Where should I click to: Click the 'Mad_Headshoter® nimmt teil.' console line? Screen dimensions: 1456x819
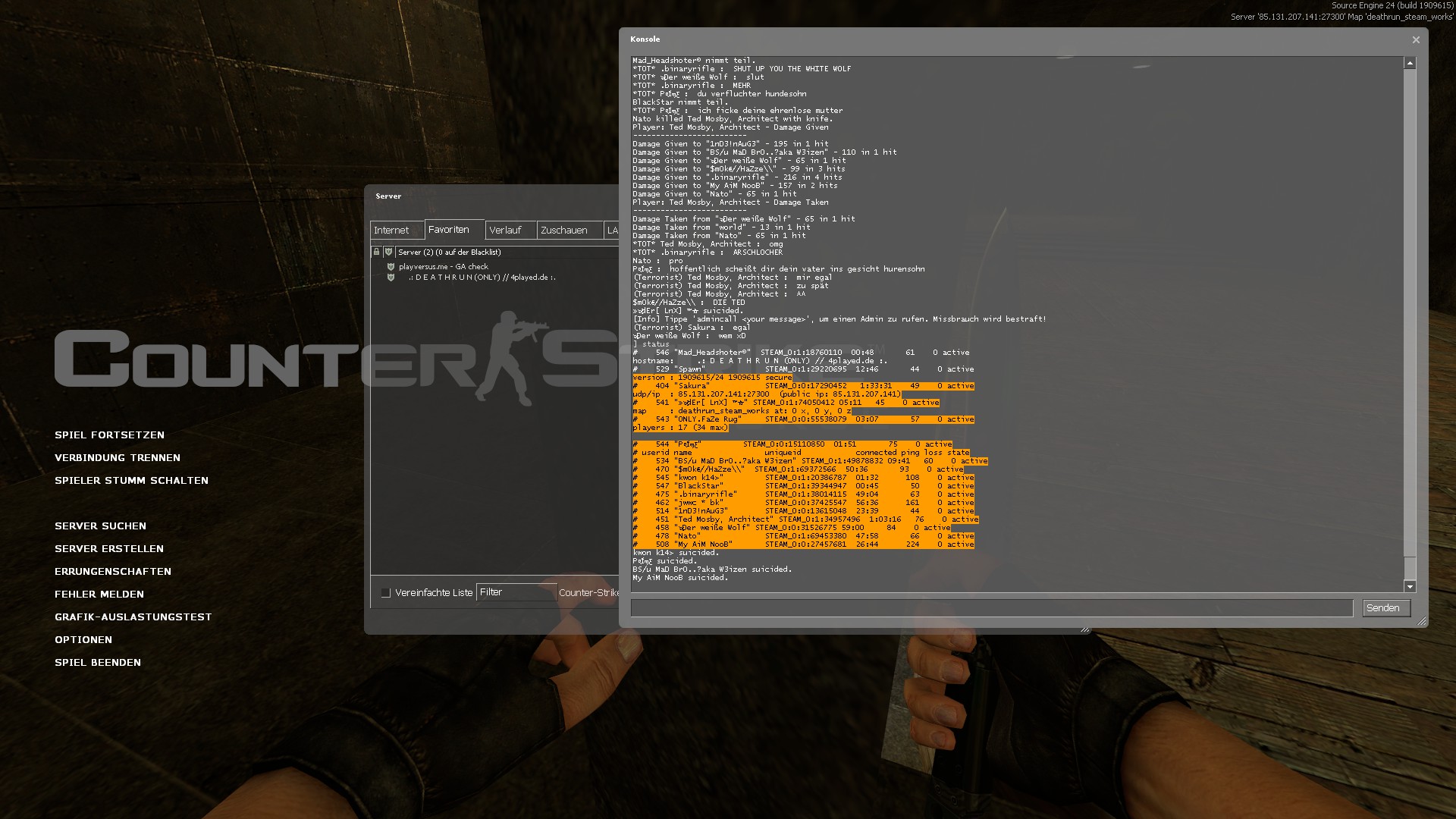click(694, 61)
